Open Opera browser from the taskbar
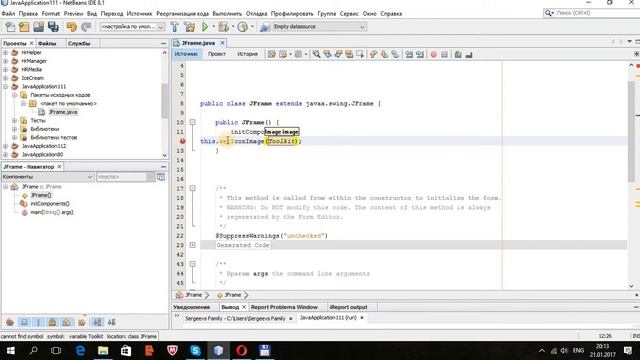 (x=241, y=351)
